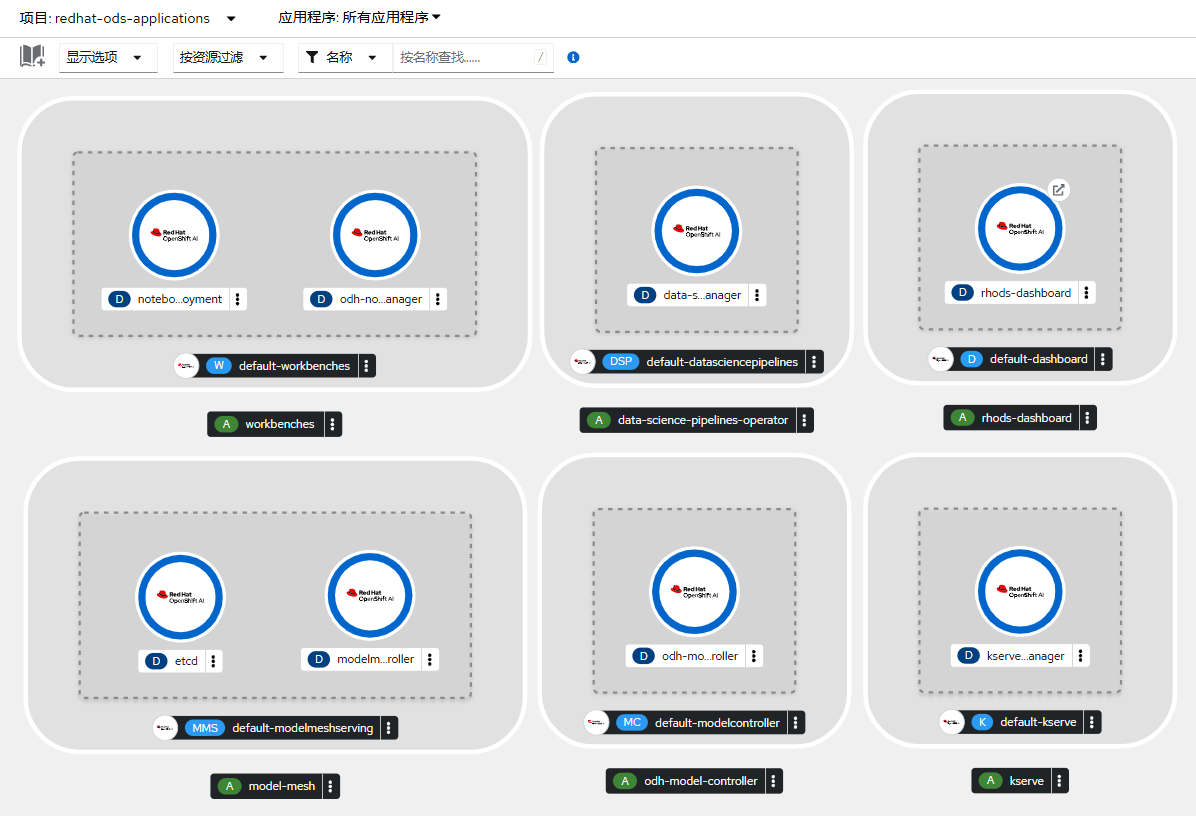Viewport: 1196px width, 816px height.
Task: Open the project redhat-ods-applications dropdown
Action: pos(128,18)
